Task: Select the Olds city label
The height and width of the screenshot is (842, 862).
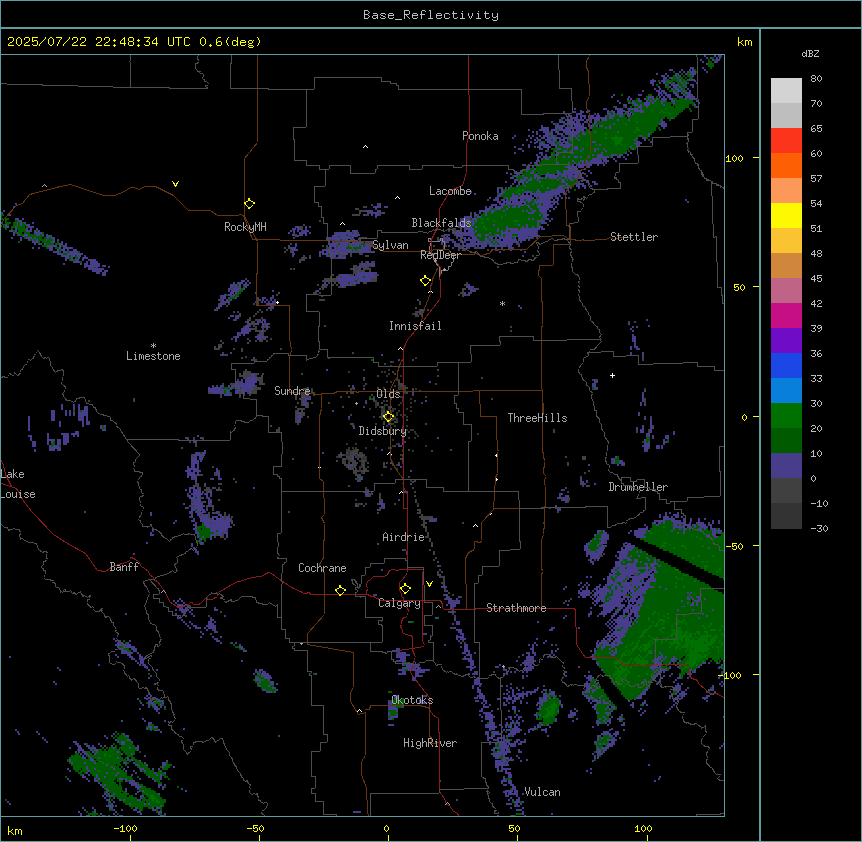Action: point(388,394)
